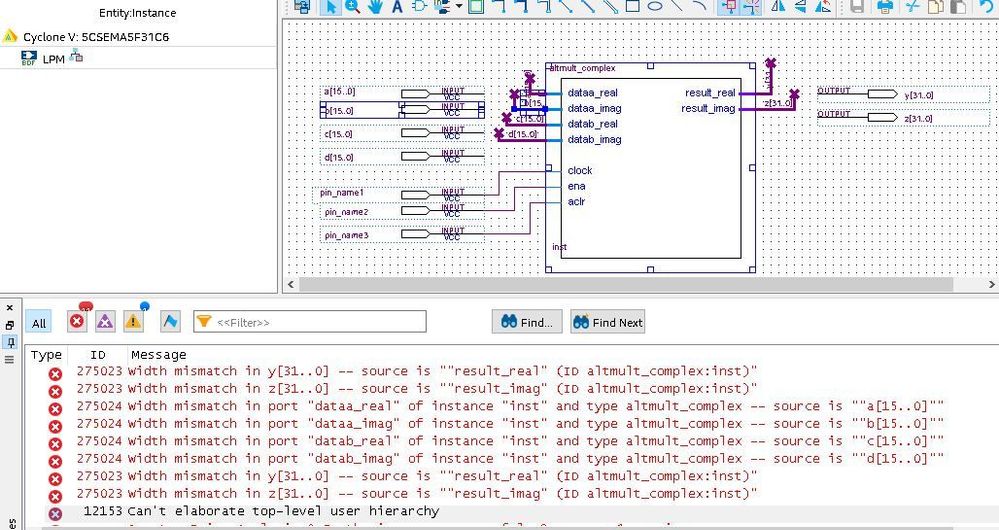Viewport: 999px width, 530px height.
Task: Choose the Orthogonal Bus tool
Action: click(x=522, y=6)
